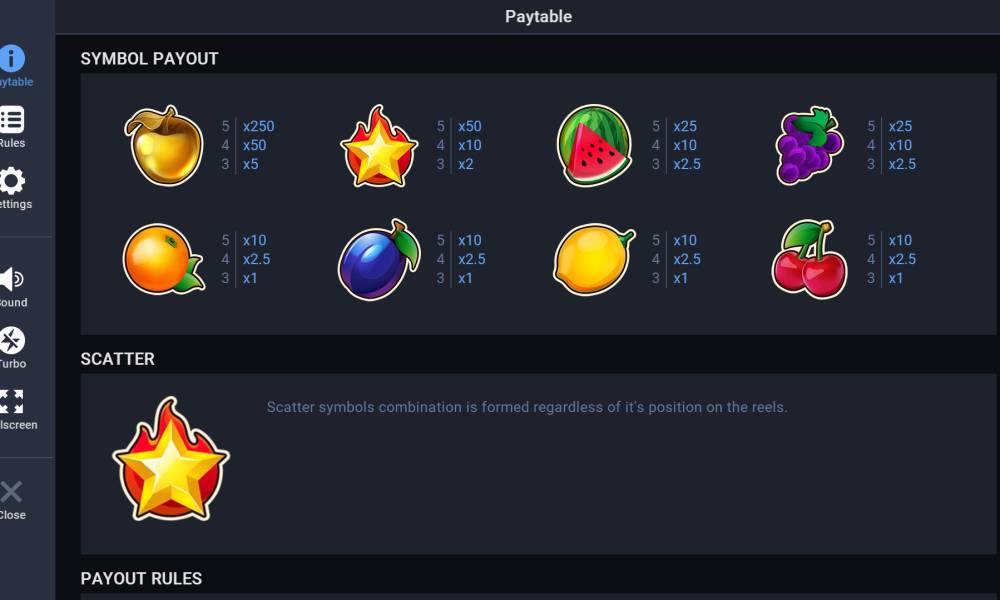Click the Scatter description text
1000x600 pixels.
point(527,407)
